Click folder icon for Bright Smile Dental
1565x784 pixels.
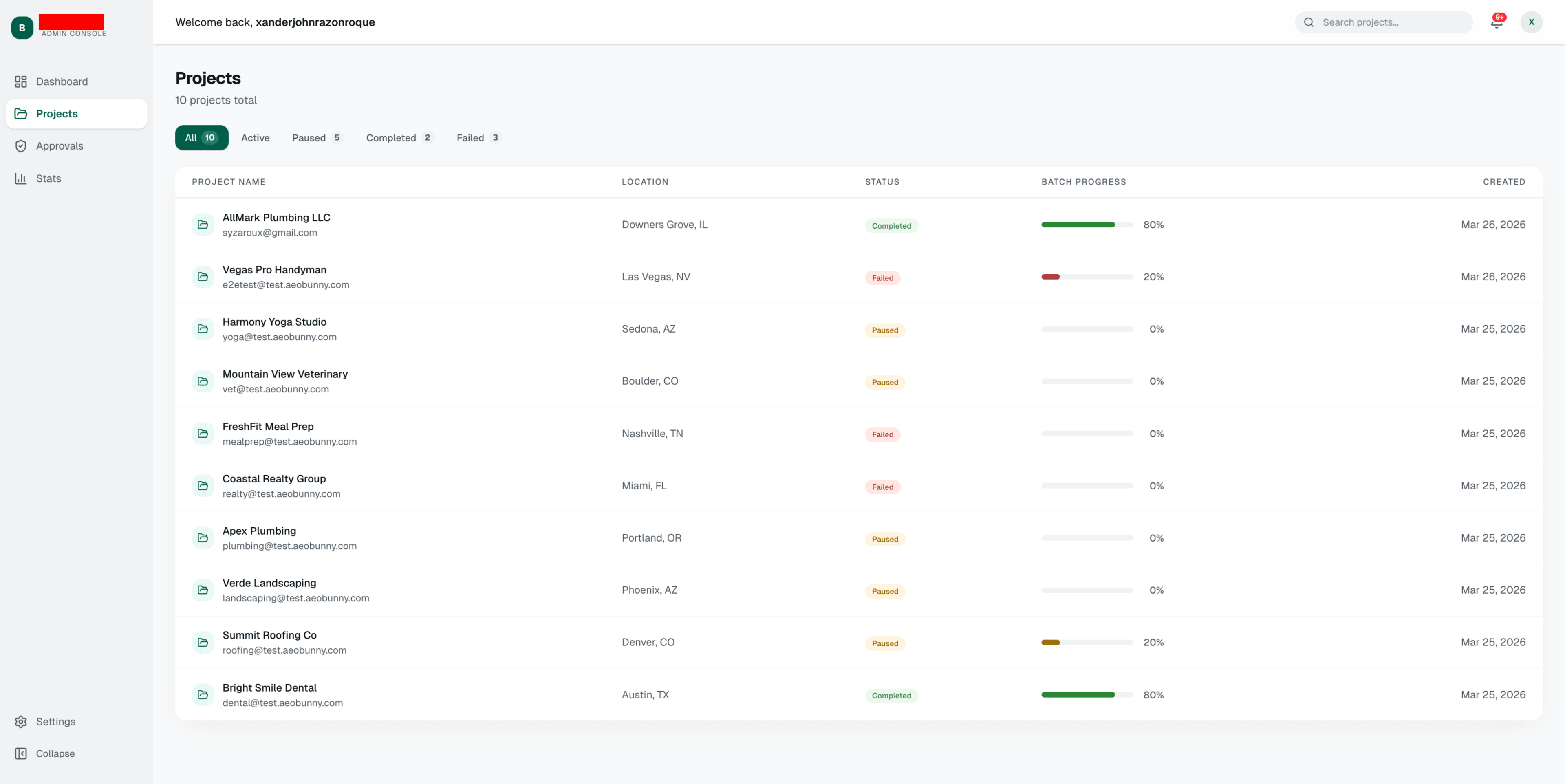click(x=203, y=695)
